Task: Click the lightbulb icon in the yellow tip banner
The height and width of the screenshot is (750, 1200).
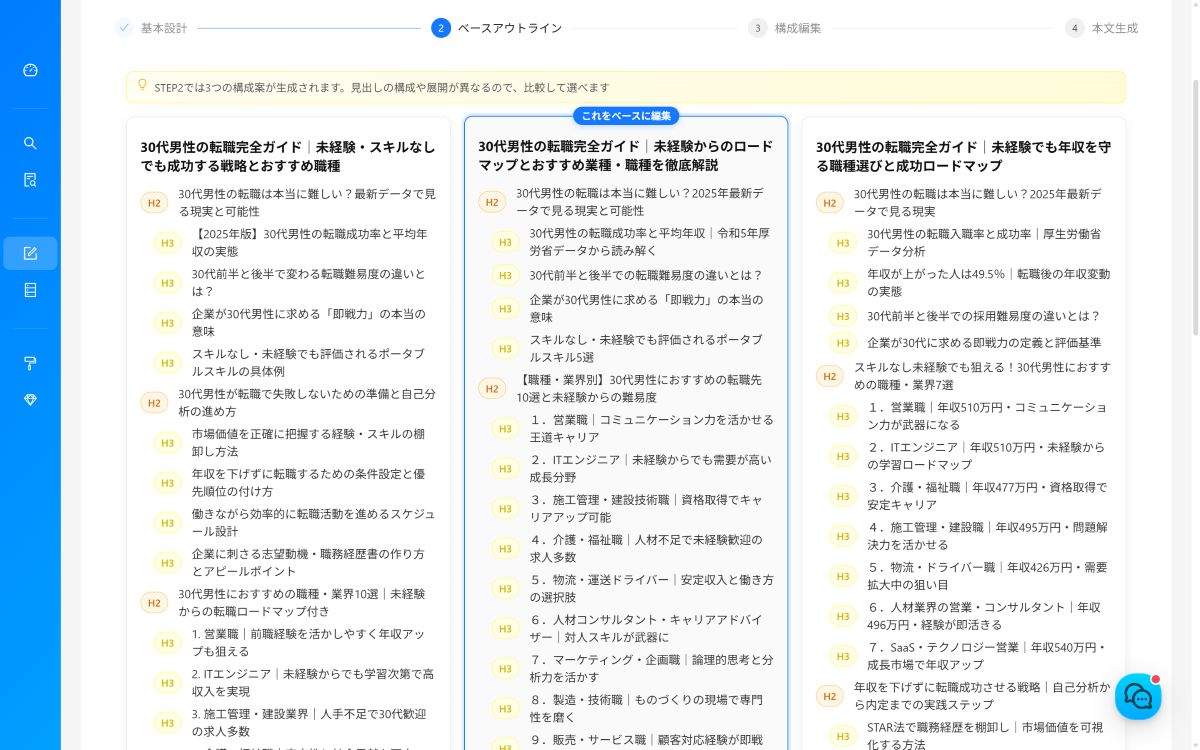Action: [x=143, y=86]
